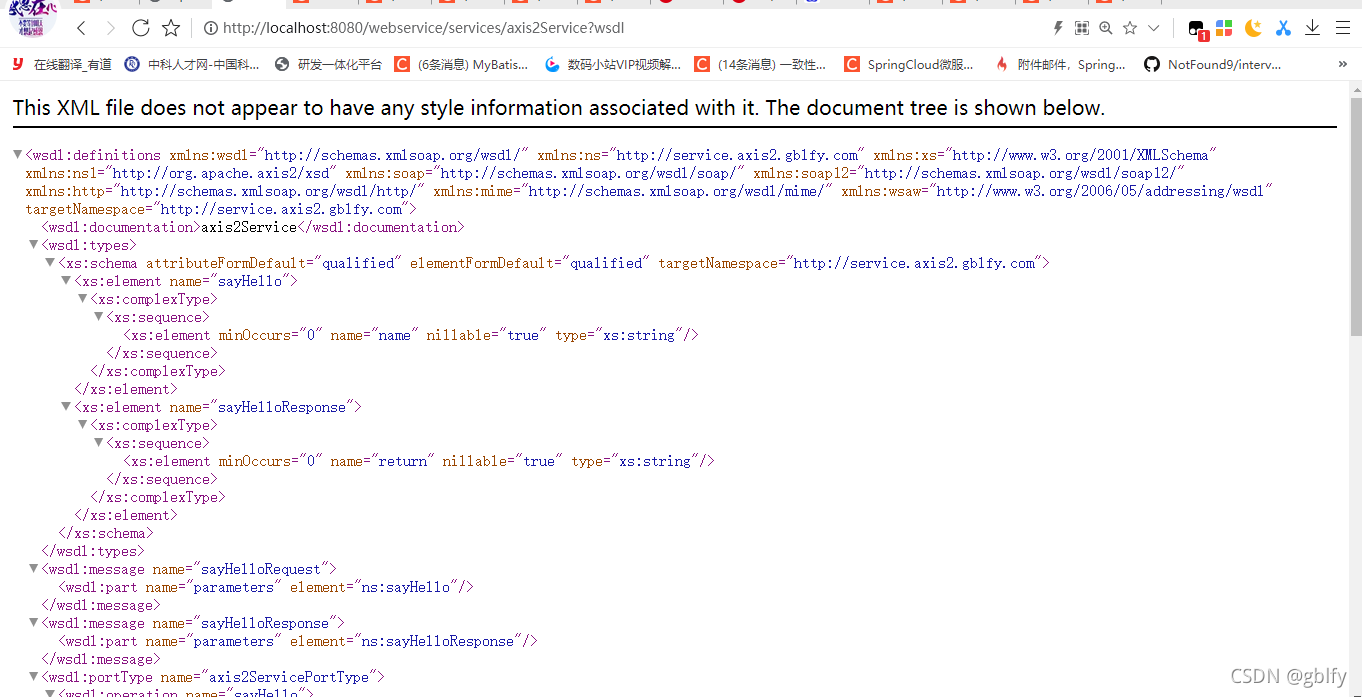Collapse wsdl:portType axis2ServicePortType node
Screen dimensions: 1362x697
coord(33,677)
